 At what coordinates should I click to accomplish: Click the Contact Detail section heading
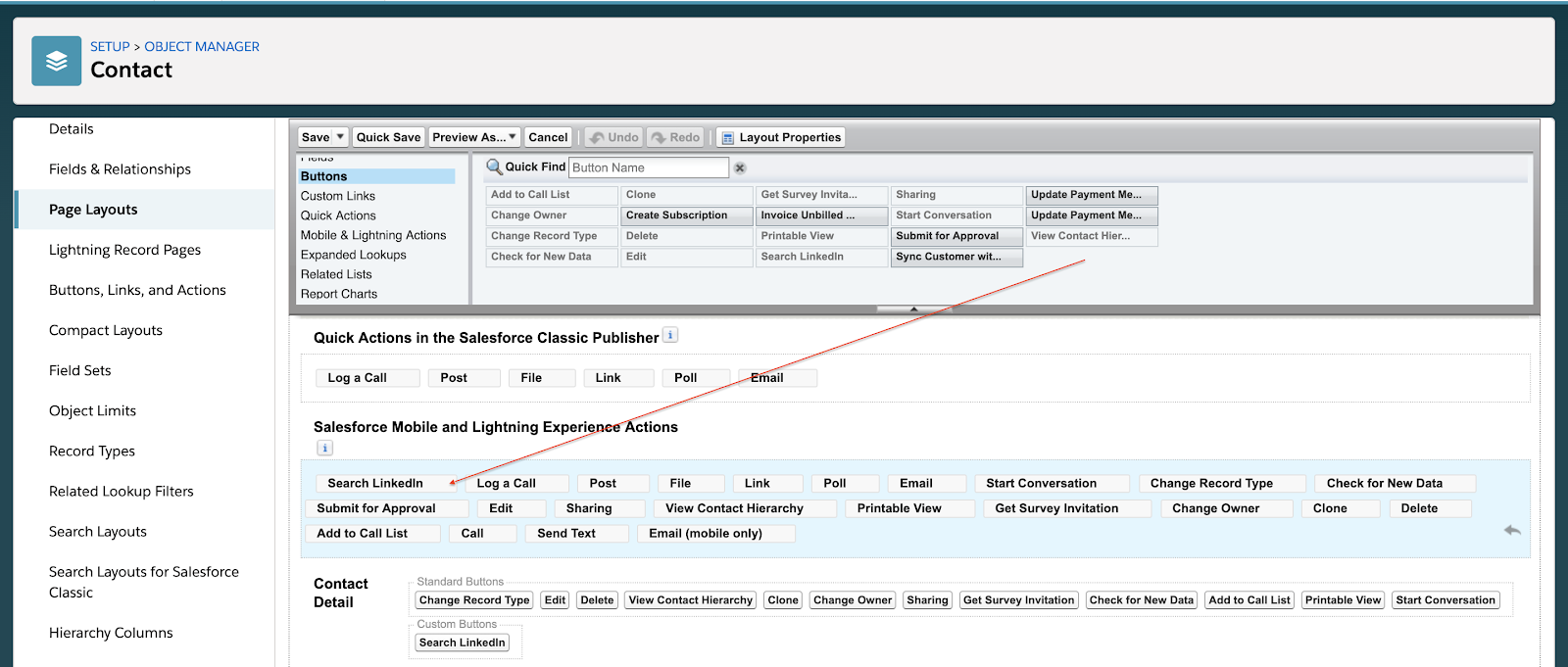click(x=340, y=593)
